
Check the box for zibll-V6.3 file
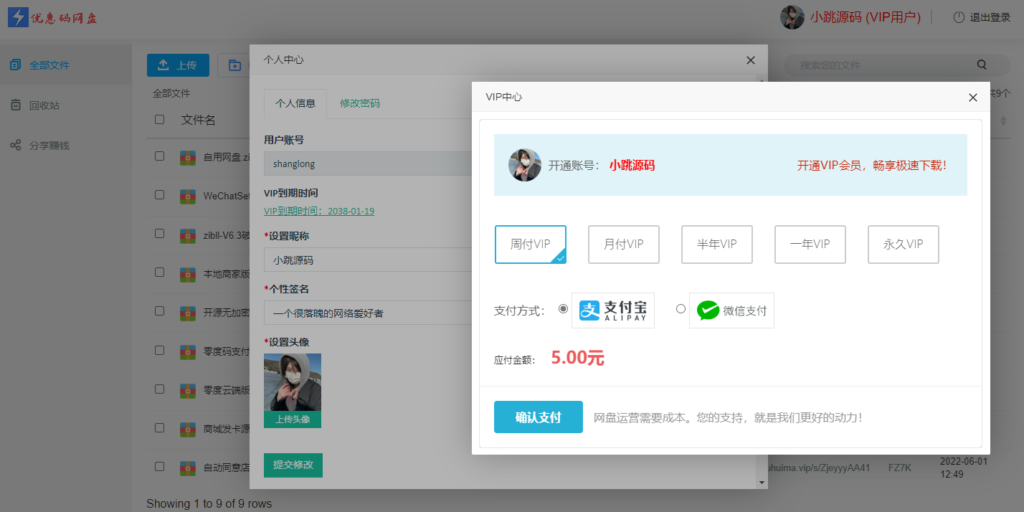point(159,233)
